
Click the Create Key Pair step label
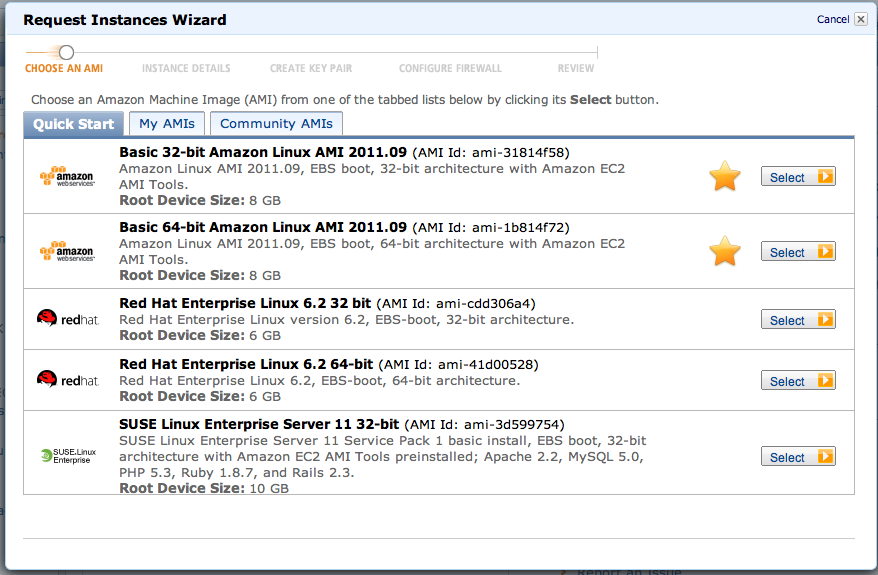311,68
